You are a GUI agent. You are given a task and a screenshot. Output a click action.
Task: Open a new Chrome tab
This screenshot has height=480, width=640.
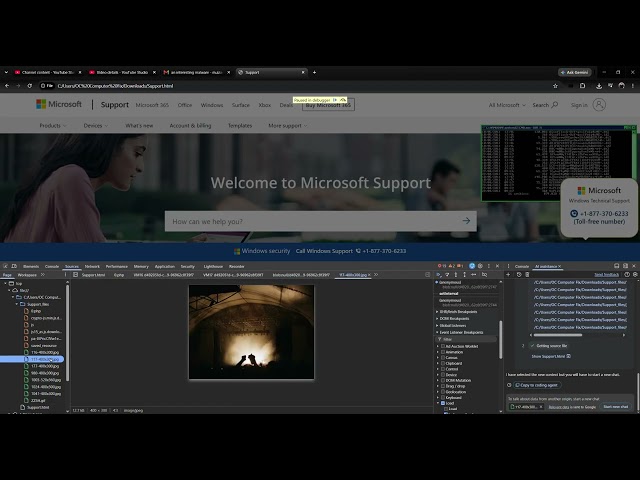pos(314,72)
